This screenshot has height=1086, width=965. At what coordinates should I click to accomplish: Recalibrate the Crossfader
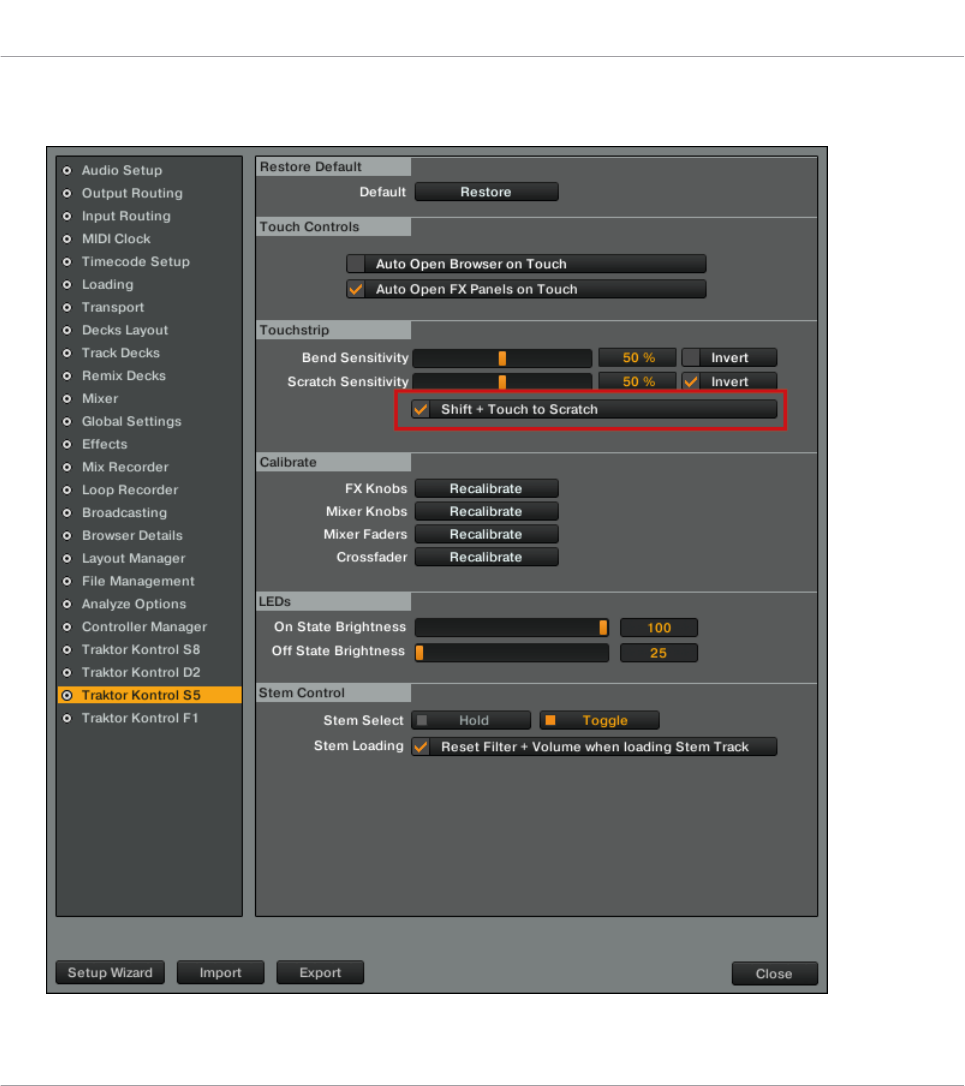tap(486, 557)
